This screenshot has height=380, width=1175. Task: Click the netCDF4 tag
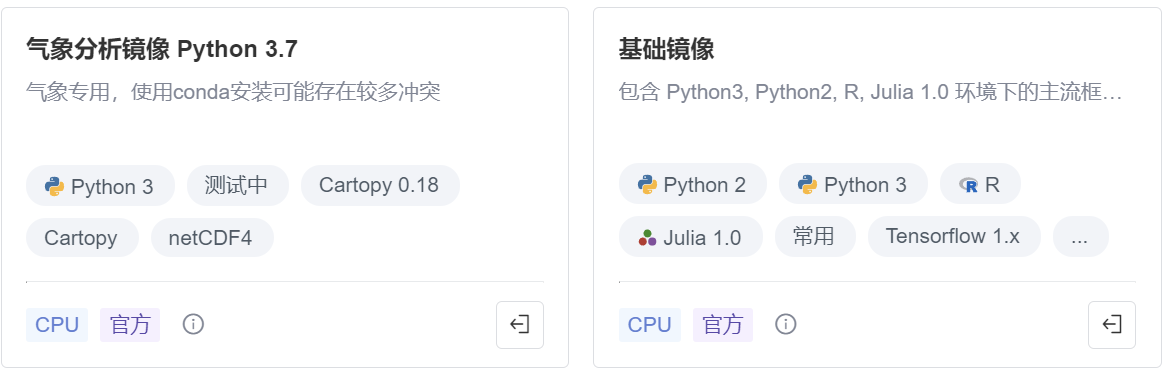pos(212,238)
